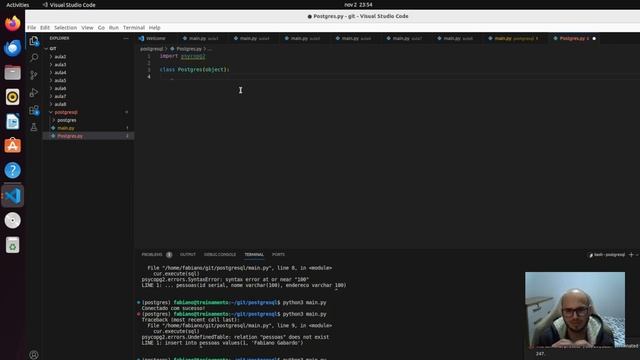Show the Terminal panel tab
The height and width of the screenshot is (360, 640).
[254, 255]
